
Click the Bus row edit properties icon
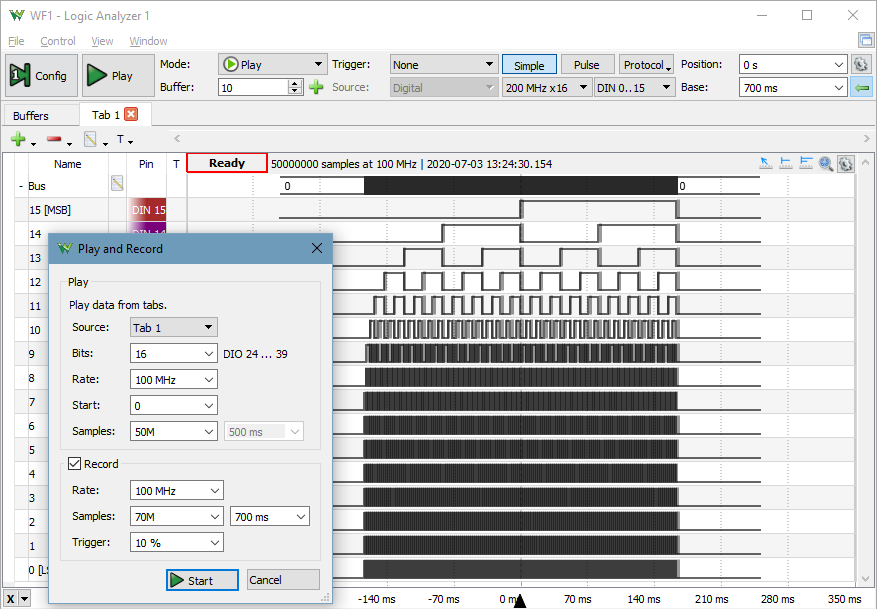point(117,184)
